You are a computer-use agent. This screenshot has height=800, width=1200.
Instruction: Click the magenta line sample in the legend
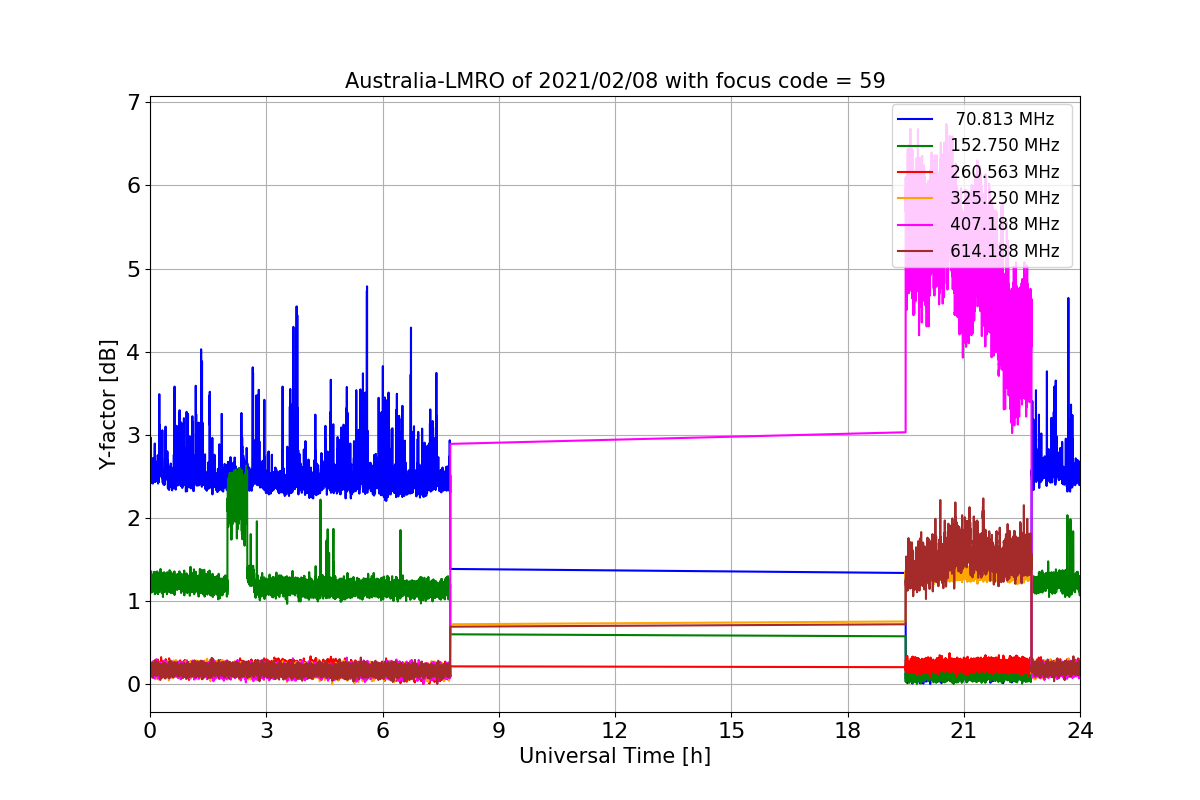click(915, 225)
